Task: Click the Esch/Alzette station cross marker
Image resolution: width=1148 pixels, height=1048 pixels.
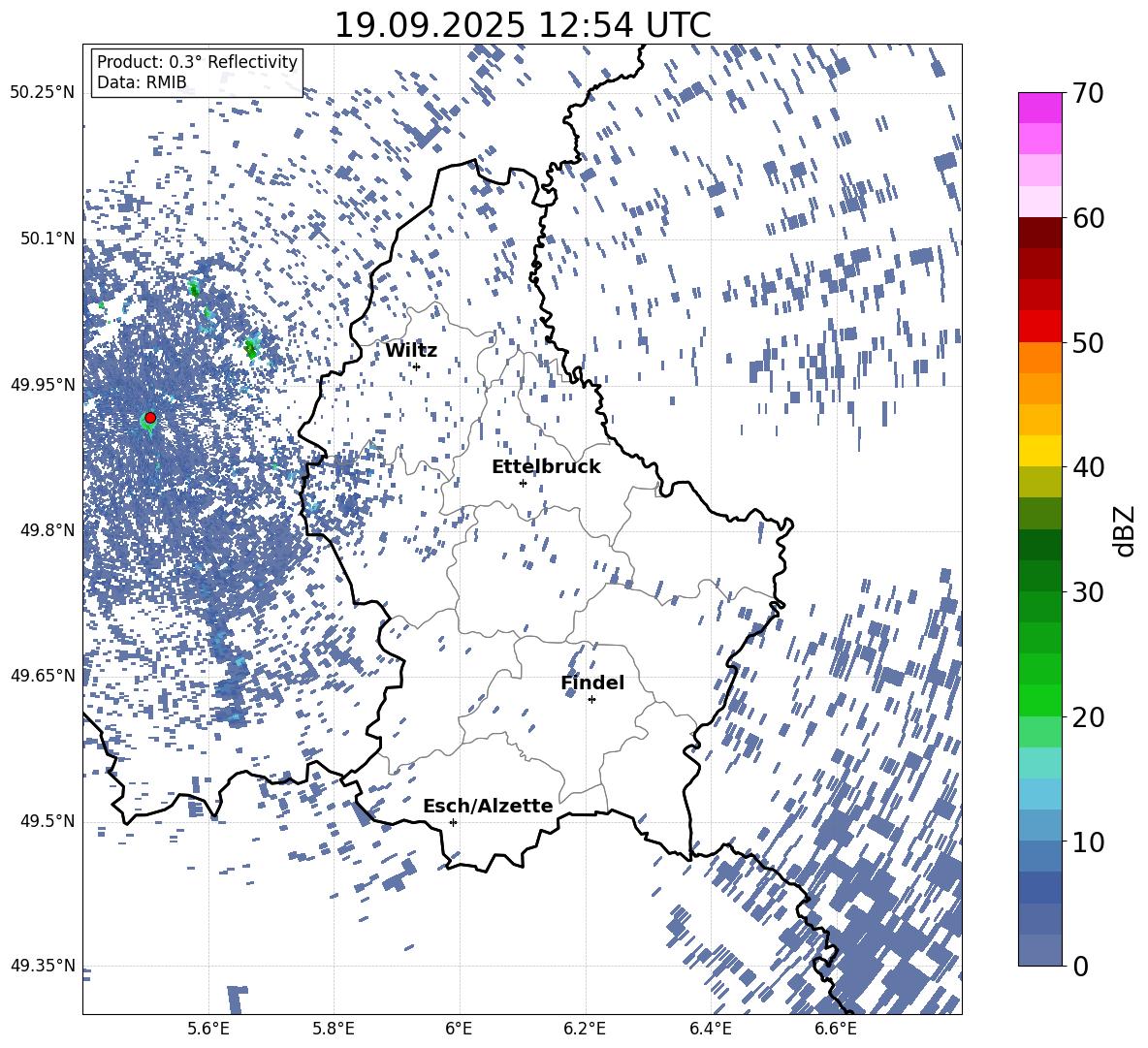Action: 453,822
